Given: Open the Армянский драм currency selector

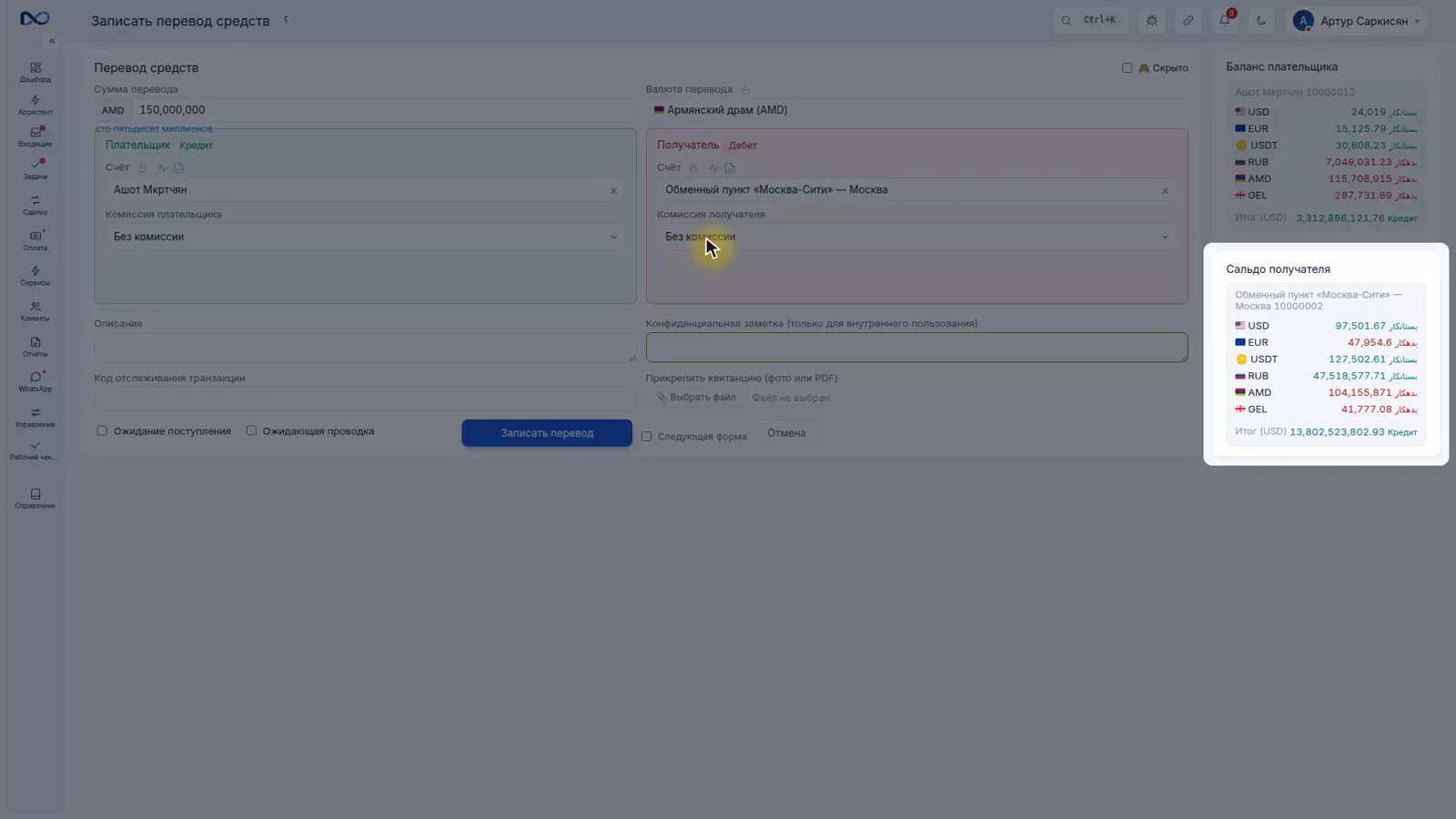Looking at the screenshot, I should click(916, 110).
